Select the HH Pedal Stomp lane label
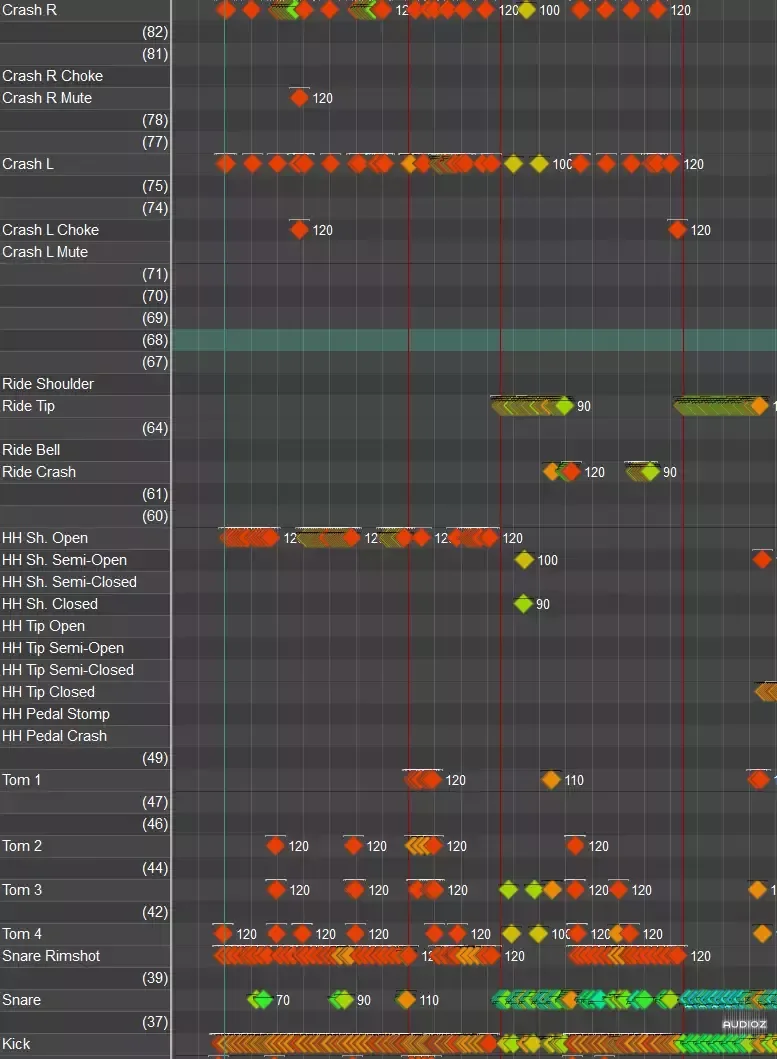 click(55, 714)
